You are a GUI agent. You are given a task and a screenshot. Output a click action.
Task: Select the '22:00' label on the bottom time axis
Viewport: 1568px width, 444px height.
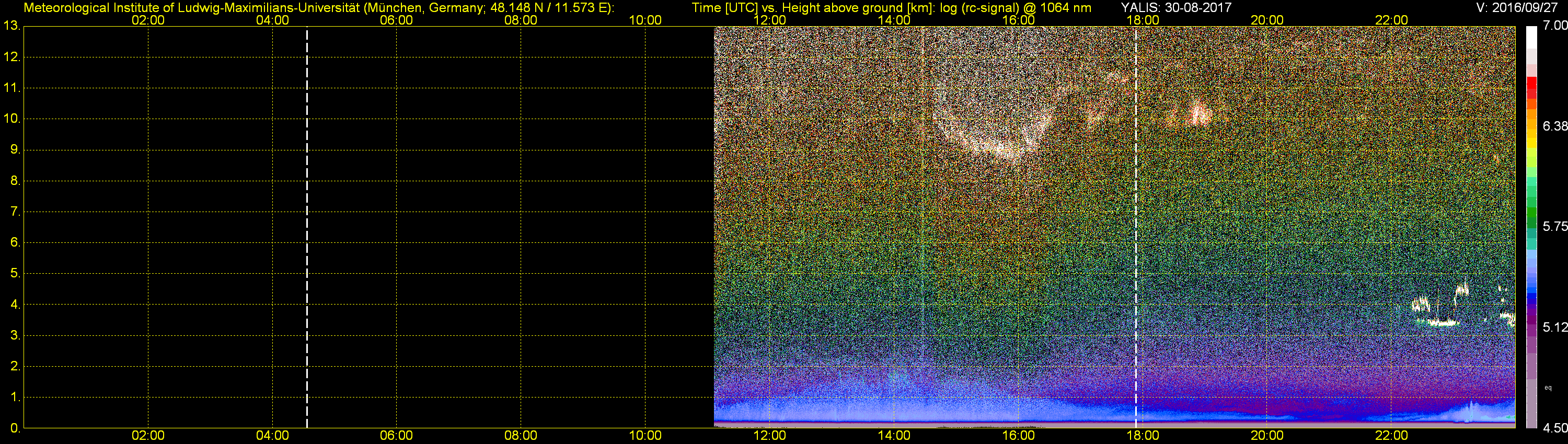click(1391, 436)
